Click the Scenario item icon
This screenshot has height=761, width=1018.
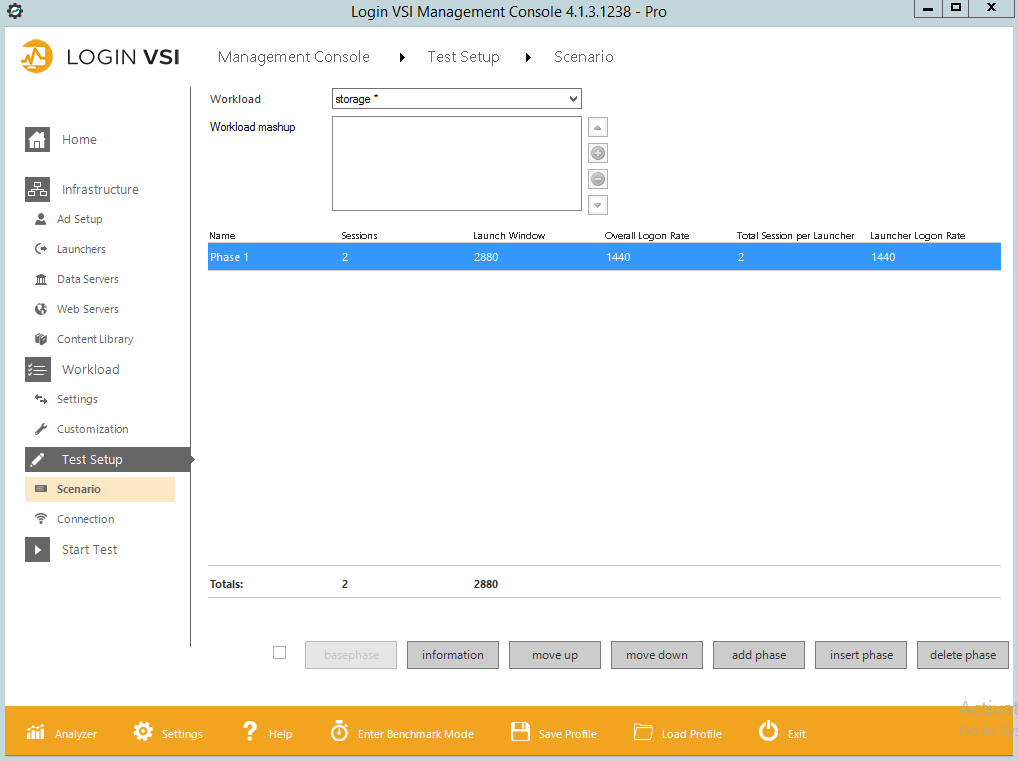click(40, 489)
